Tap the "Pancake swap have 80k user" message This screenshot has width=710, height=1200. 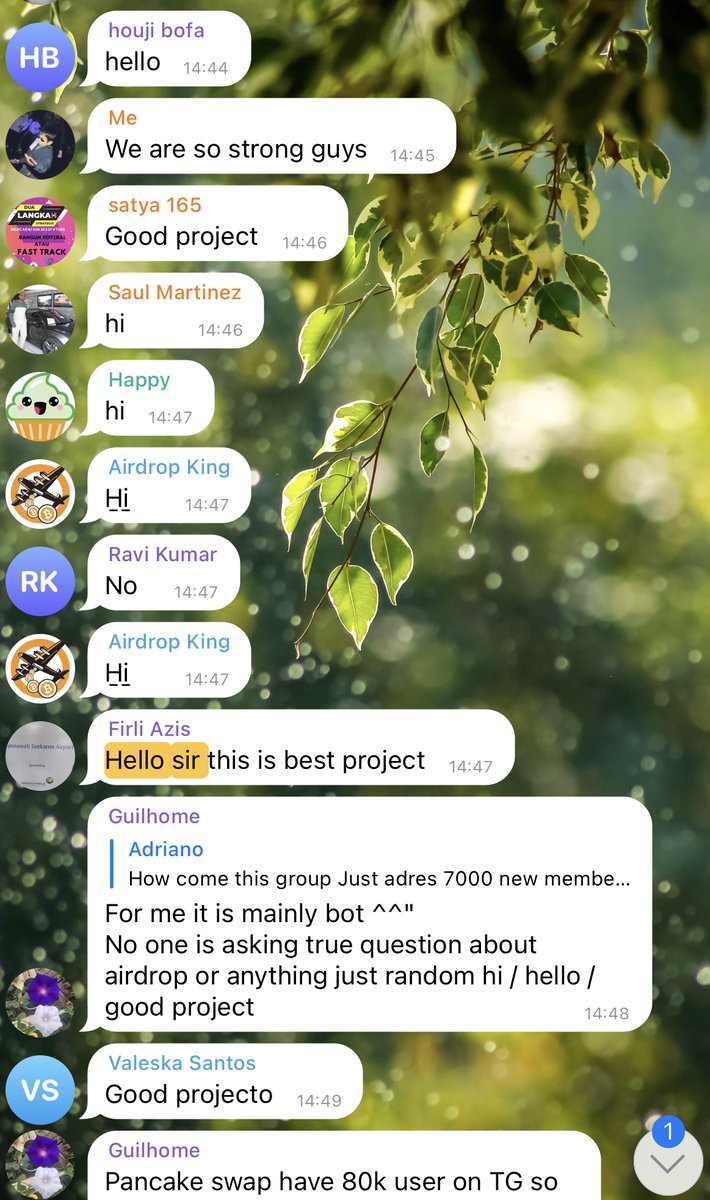click(344, 1166)
